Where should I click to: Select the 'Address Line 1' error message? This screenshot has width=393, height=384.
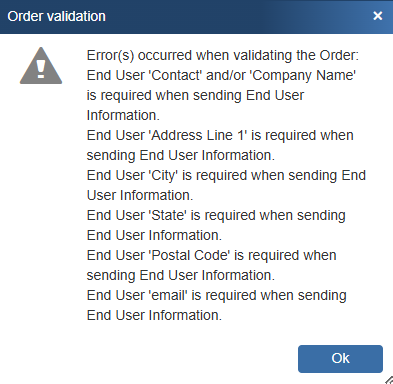point(220,135)
